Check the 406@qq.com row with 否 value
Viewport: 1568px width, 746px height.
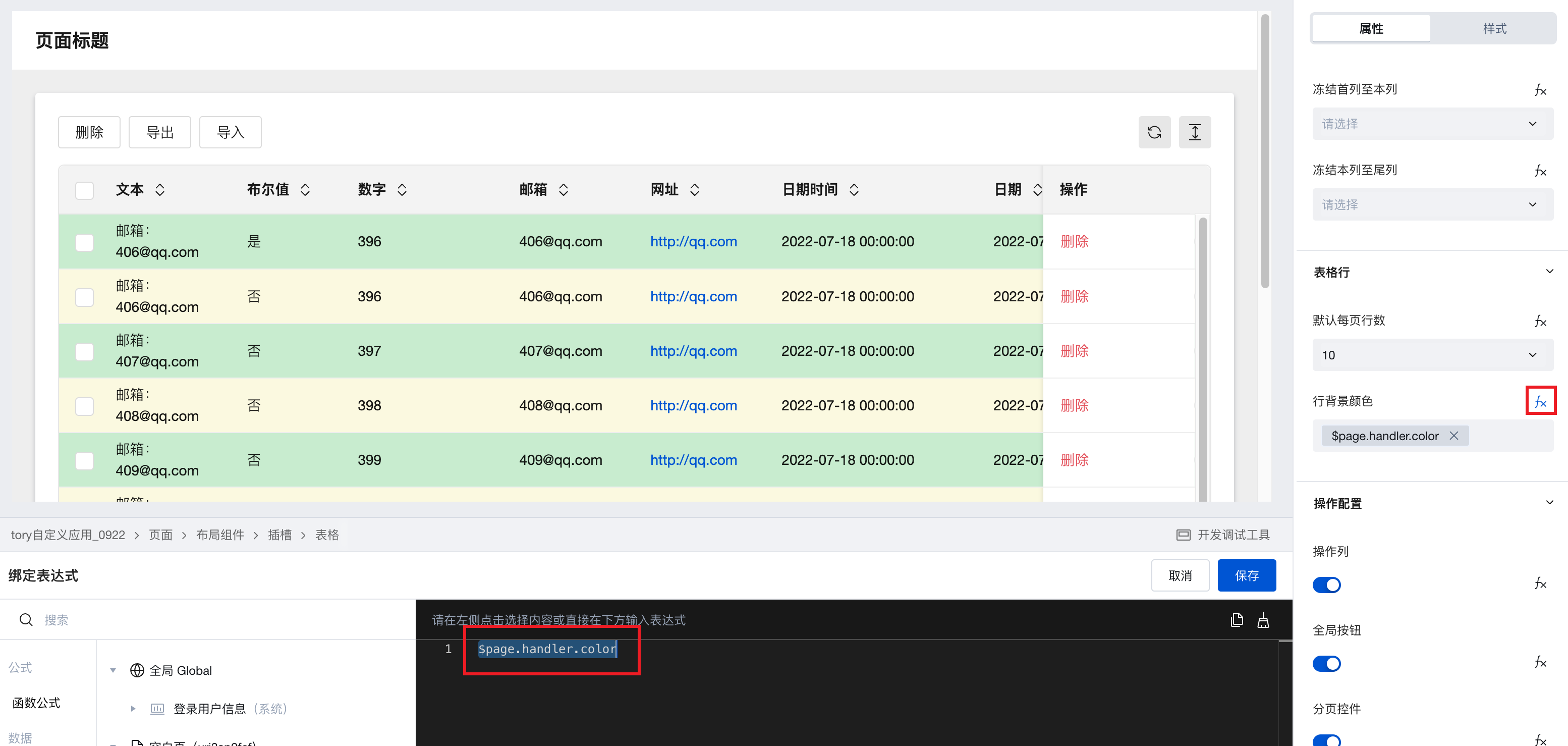85,297
